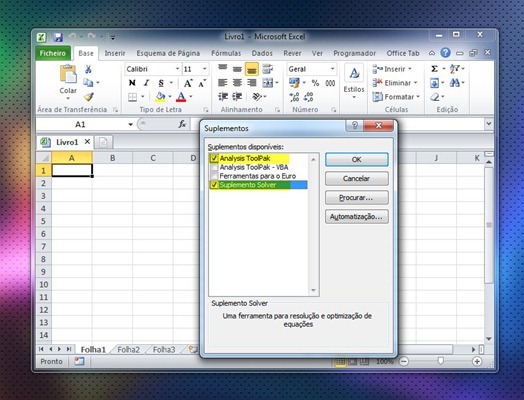Increase font size with large A icon
Screen dimensions: 524x400
(188, 83)
